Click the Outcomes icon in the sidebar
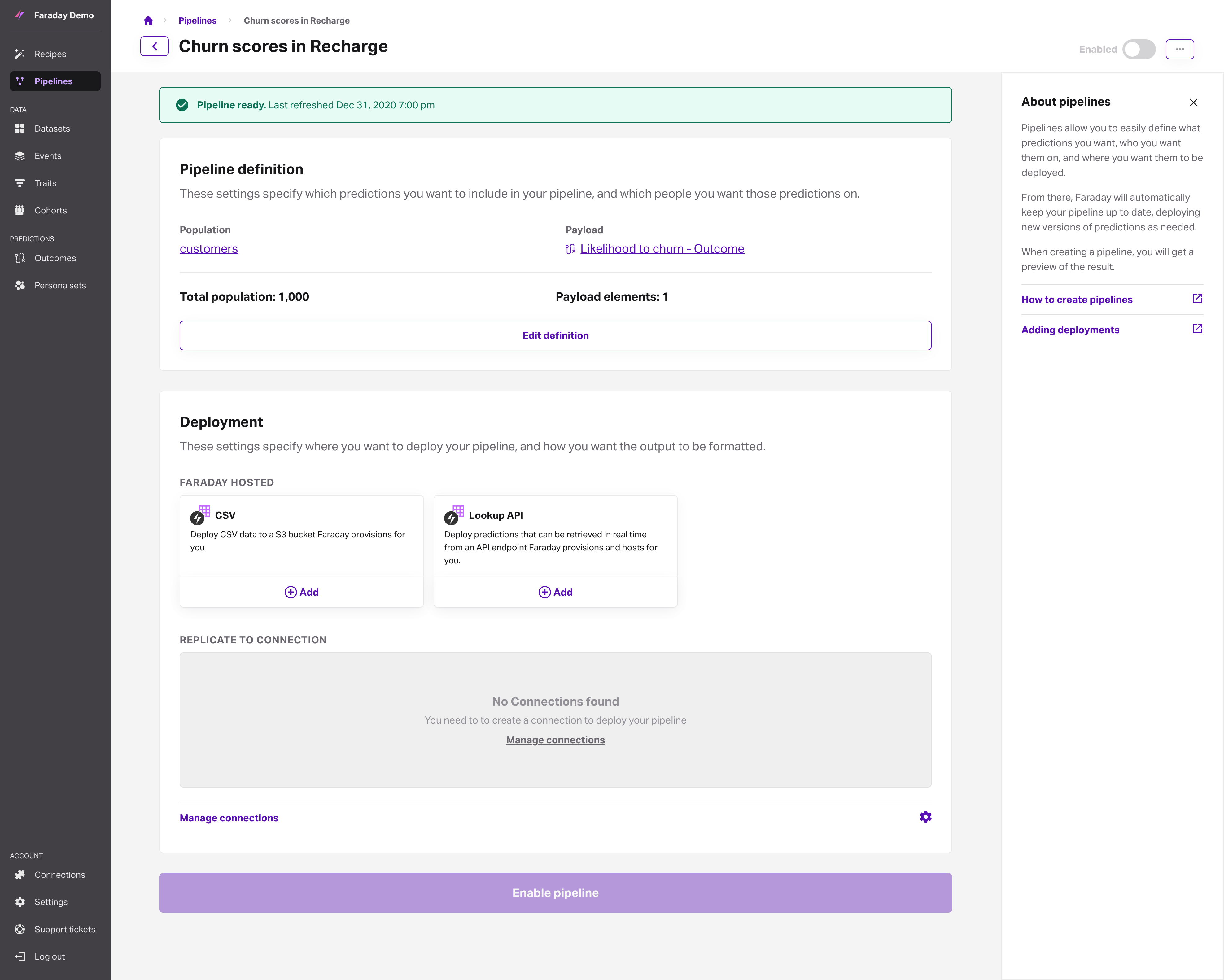1224x980 pixels. (19, 258)
